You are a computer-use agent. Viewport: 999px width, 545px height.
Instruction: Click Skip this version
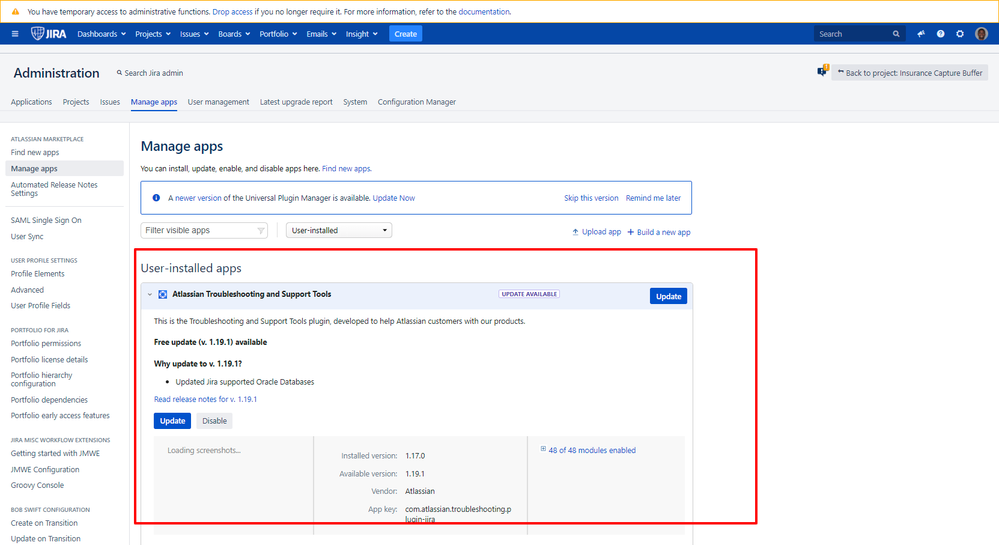pos(591,198)
